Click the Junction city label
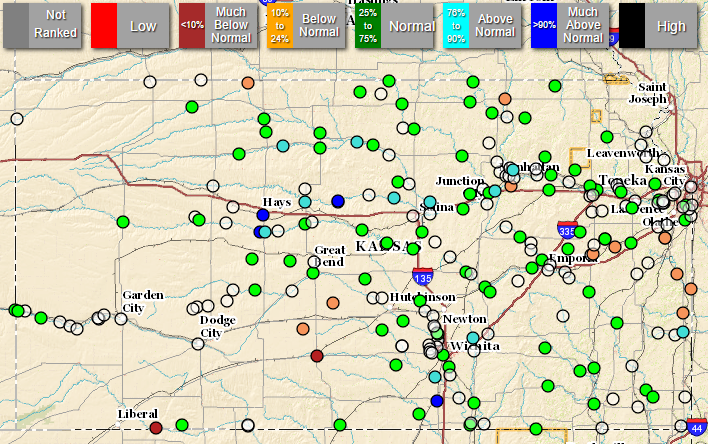The width and height of the screenshot is (708, 444). [x=460, y=181]
